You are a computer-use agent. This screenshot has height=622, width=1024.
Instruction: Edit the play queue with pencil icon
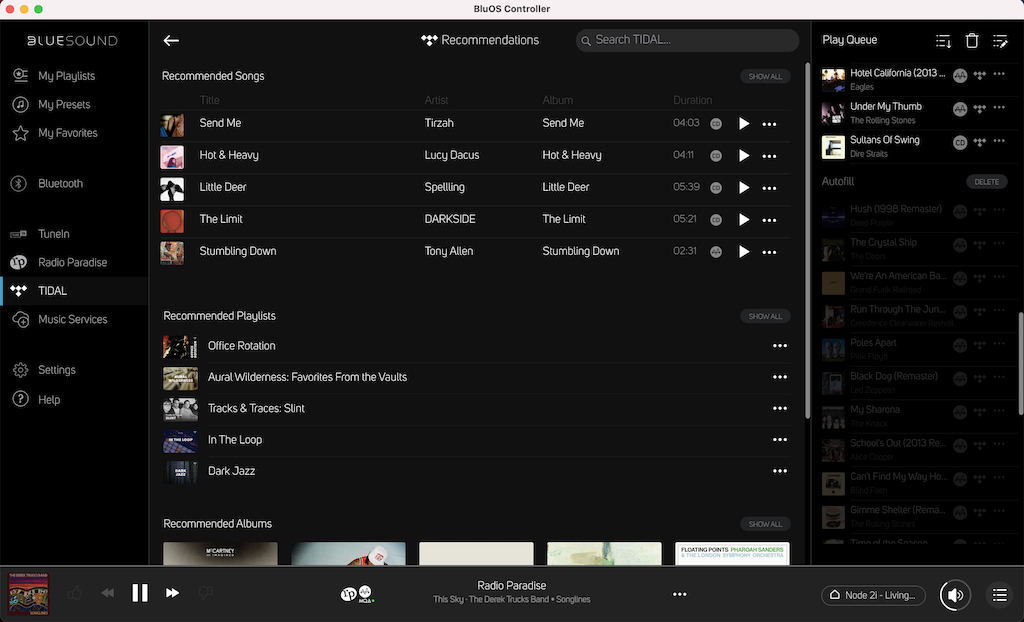(x=1000, y=41)
